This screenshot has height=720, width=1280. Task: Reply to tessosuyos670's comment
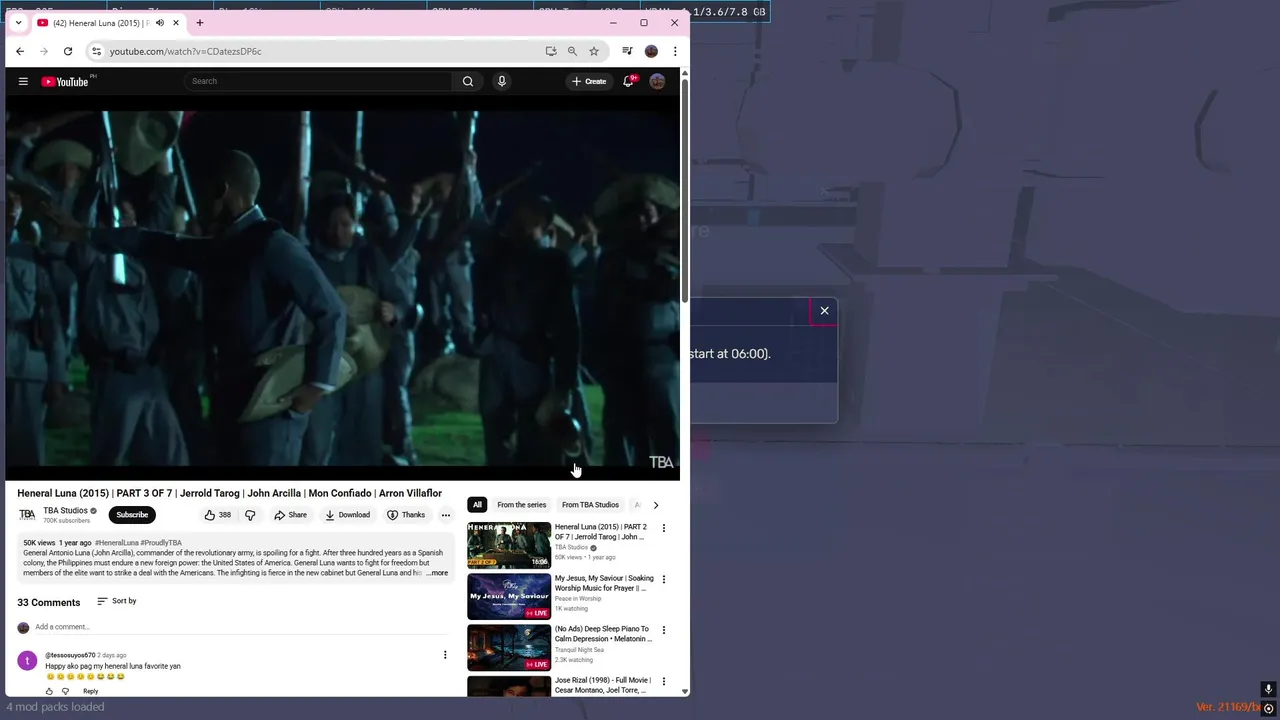[x=90, y=691]
